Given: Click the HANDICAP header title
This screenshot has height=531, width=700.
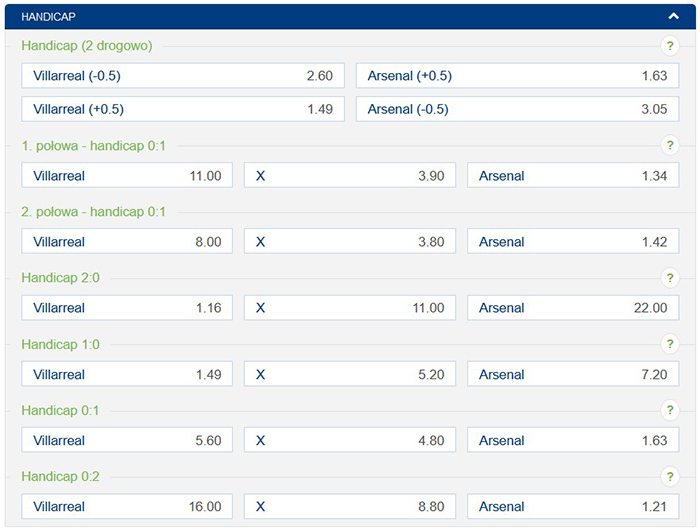Looking at the screenshot, I should pyautogui.click(x=48, y=17).
